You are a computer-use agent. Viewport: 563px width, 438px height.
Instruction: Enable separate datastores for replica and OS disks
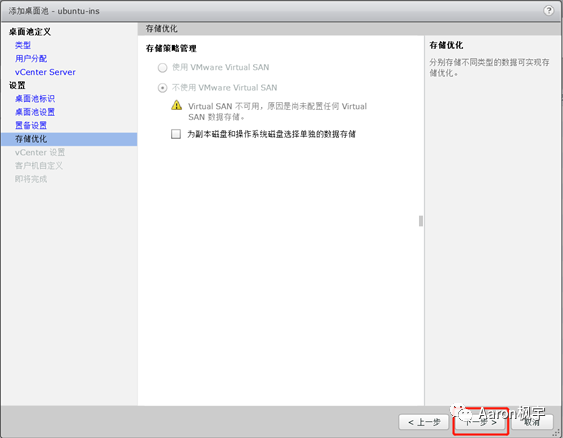click(x=176, y=134)
